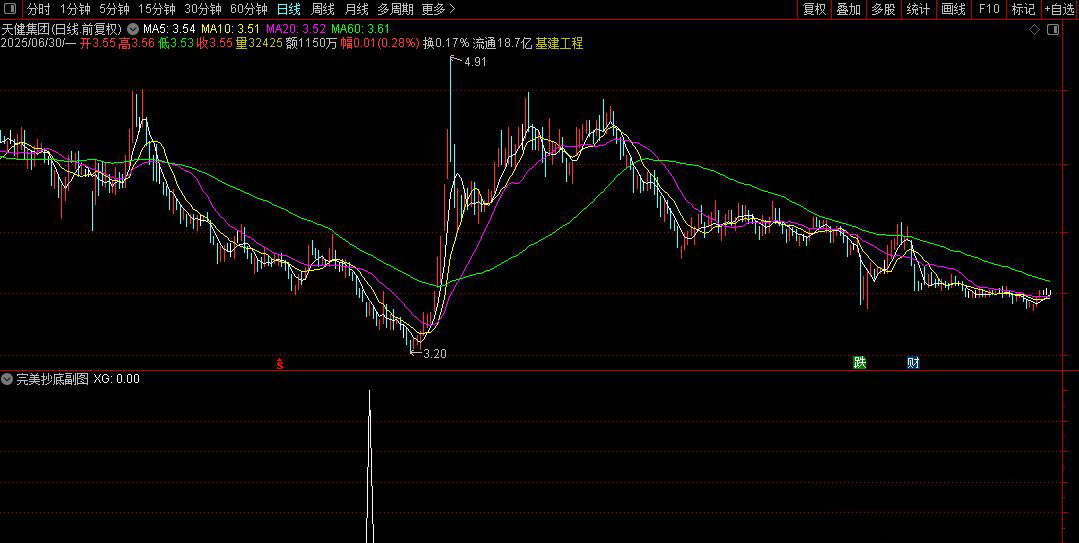
Task: Expand the 更多 periods menu
Action: tap(438, 9)
